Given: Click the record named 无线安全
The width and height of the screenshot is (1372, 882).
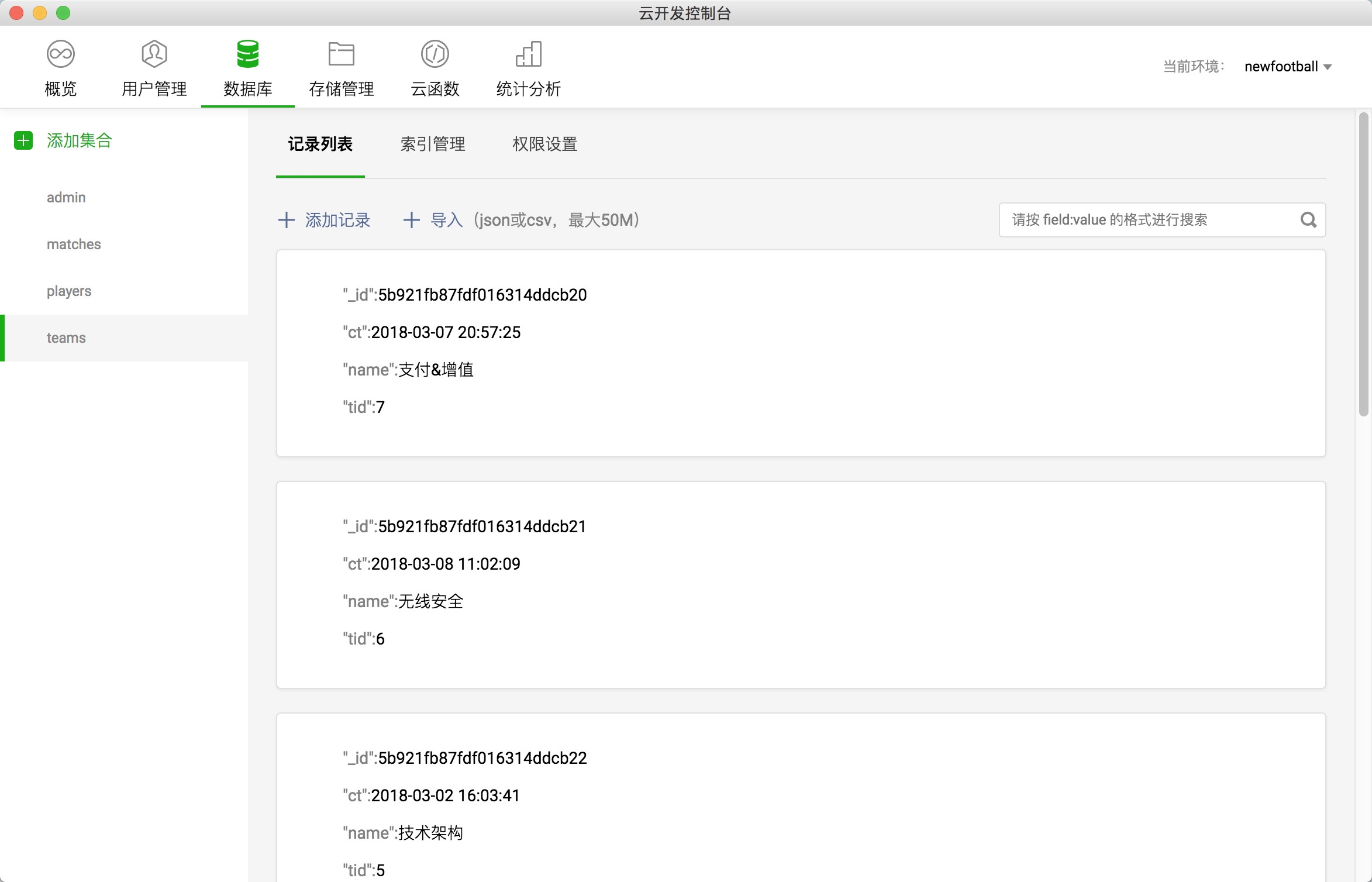Looking at the screenshot, I should click(430, 601).
